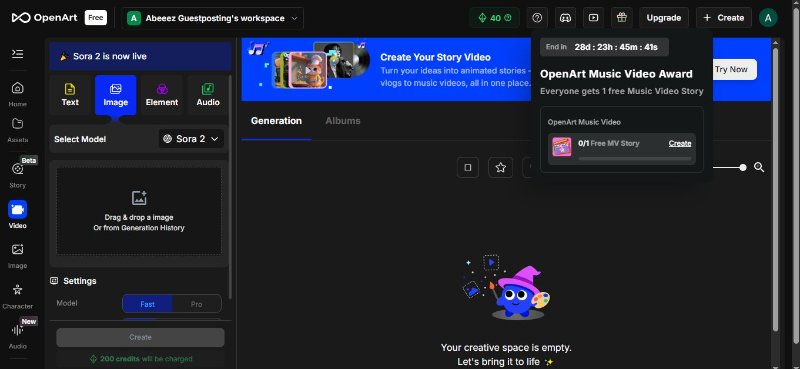Open the Character sidebar section
Image resolution: width=800 pixels, height=369 pixels.
tap(17, 296)
